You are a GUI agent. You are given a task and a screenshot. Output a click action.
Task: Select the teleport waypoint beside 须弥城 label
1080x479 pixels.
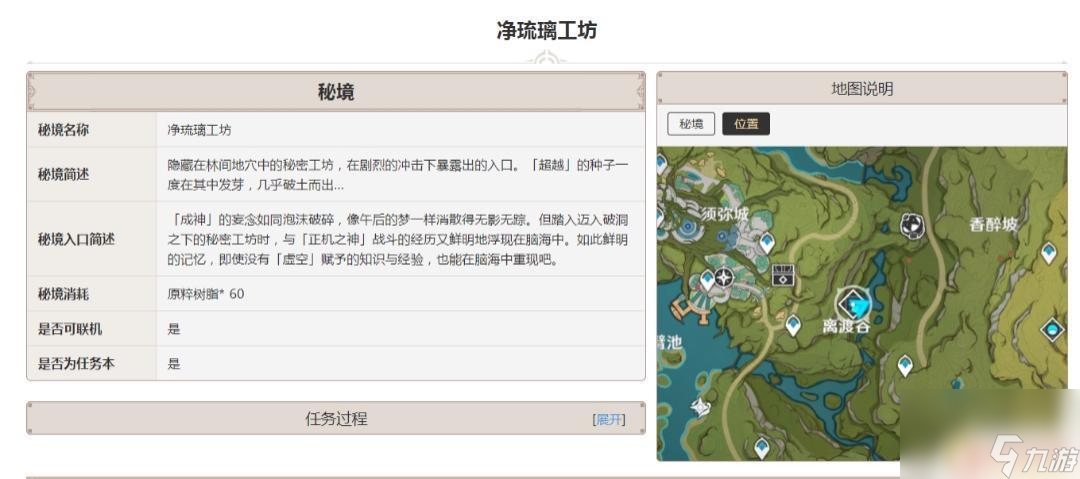tap(767, 242)
